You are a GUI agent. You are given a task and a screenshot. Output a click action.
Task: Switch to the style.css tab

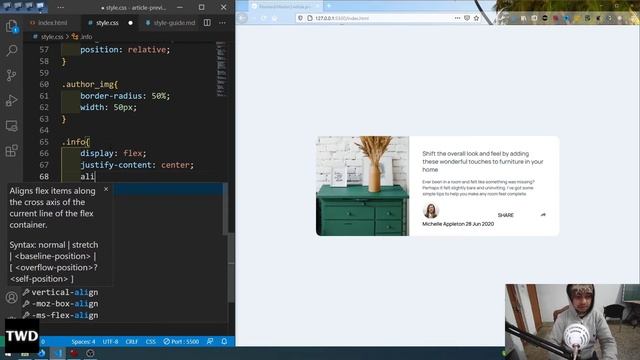[107, 23]
